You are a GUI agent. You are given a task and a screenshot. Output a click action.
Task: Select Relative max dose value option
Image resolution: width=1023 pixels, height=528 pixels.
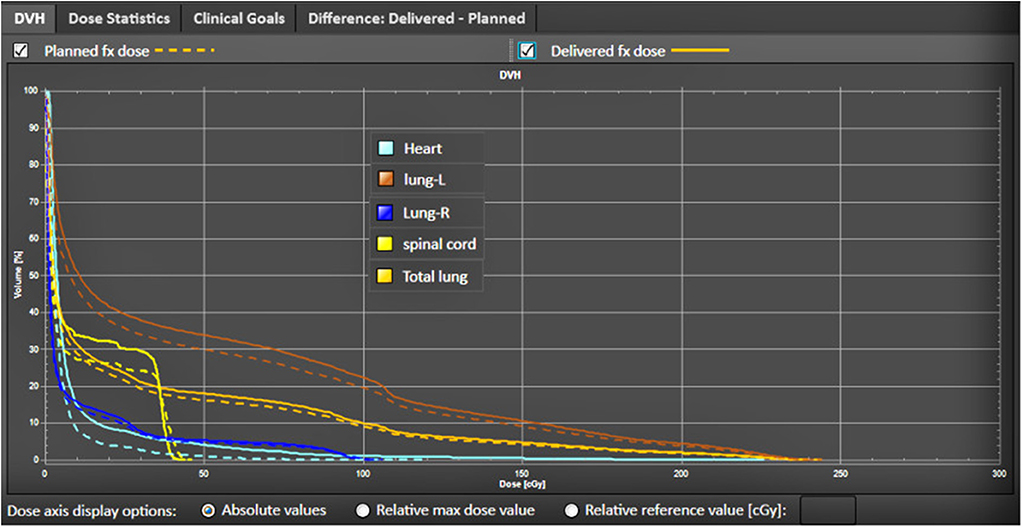pyautogui.click(x=363, y=510)
